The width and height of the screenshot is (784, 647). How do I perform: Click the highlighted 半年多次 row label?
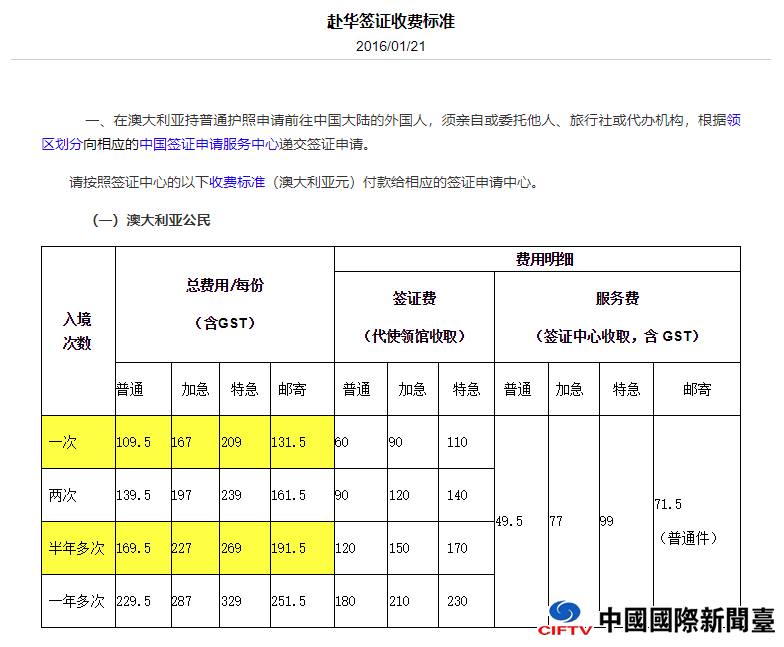click(x=78, y=548)
